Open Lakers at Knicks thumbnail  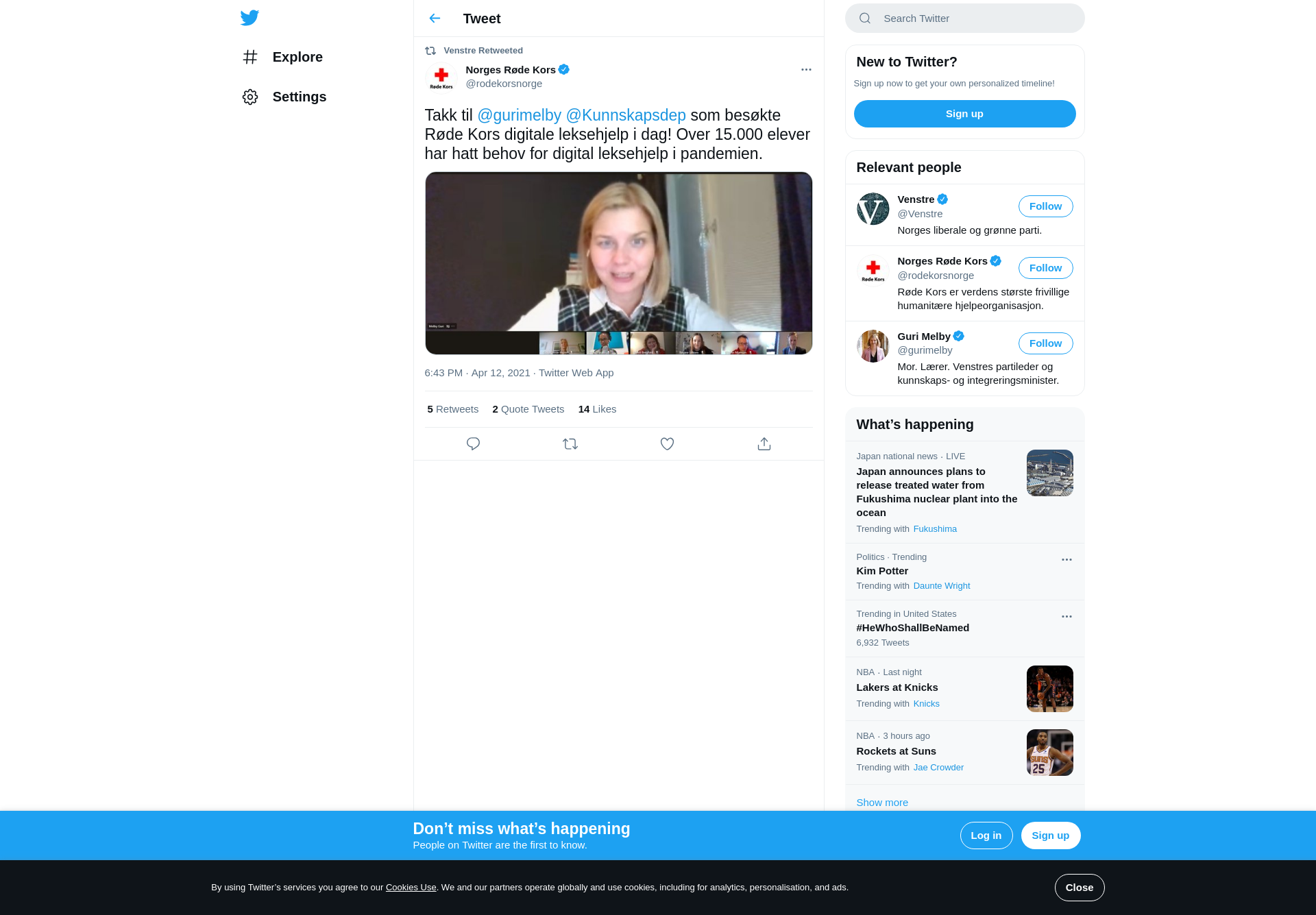[x=1049, y=689]
